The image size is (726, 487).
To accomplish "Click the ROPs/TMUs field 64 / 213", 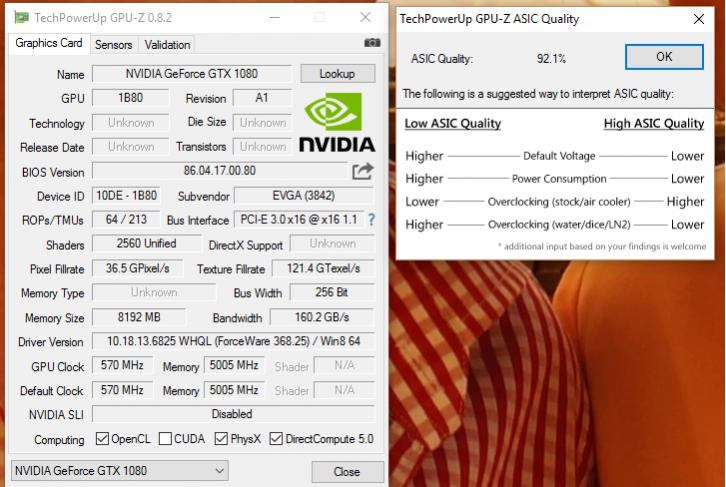I will tap(126, 219).
